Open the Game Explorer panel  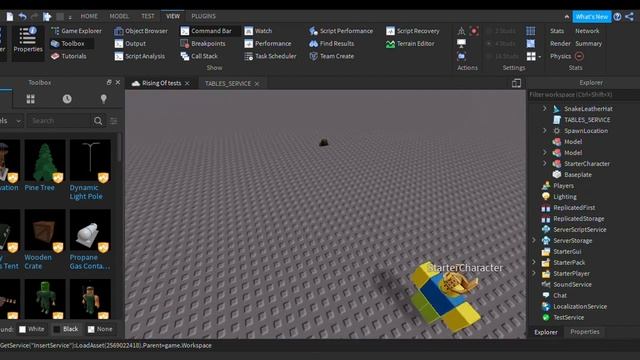pyautogui.click(x=76, y=31)
